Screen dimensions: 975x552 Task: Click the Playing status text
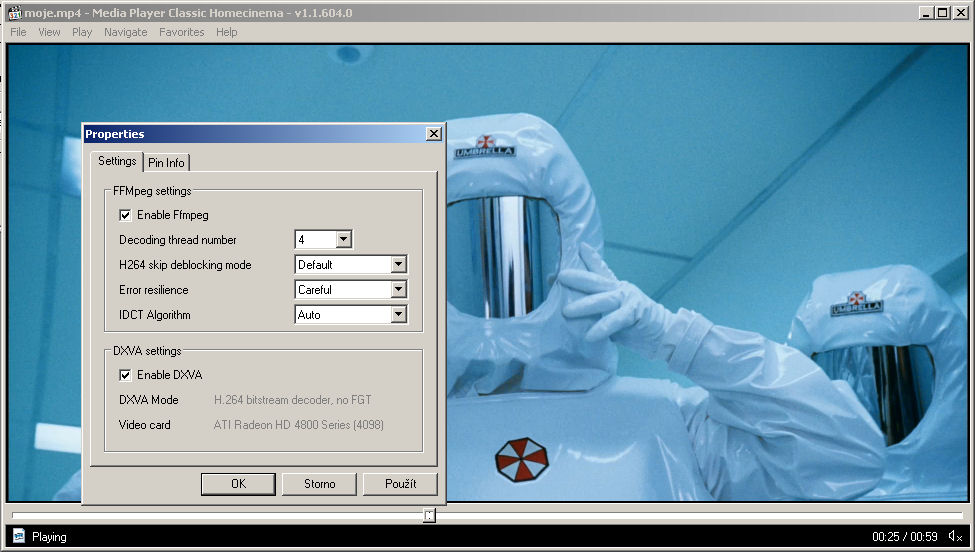pyautogui.click(x=49, y=537)
